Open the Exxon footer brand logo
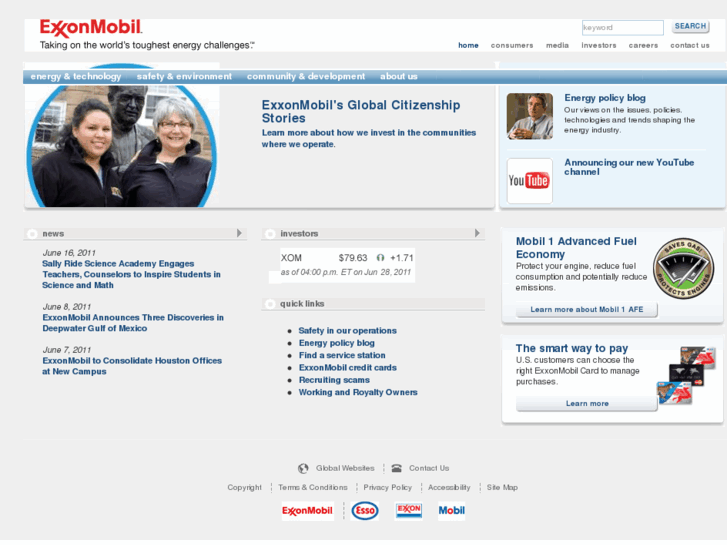The image size is (727, 545). 408,511
